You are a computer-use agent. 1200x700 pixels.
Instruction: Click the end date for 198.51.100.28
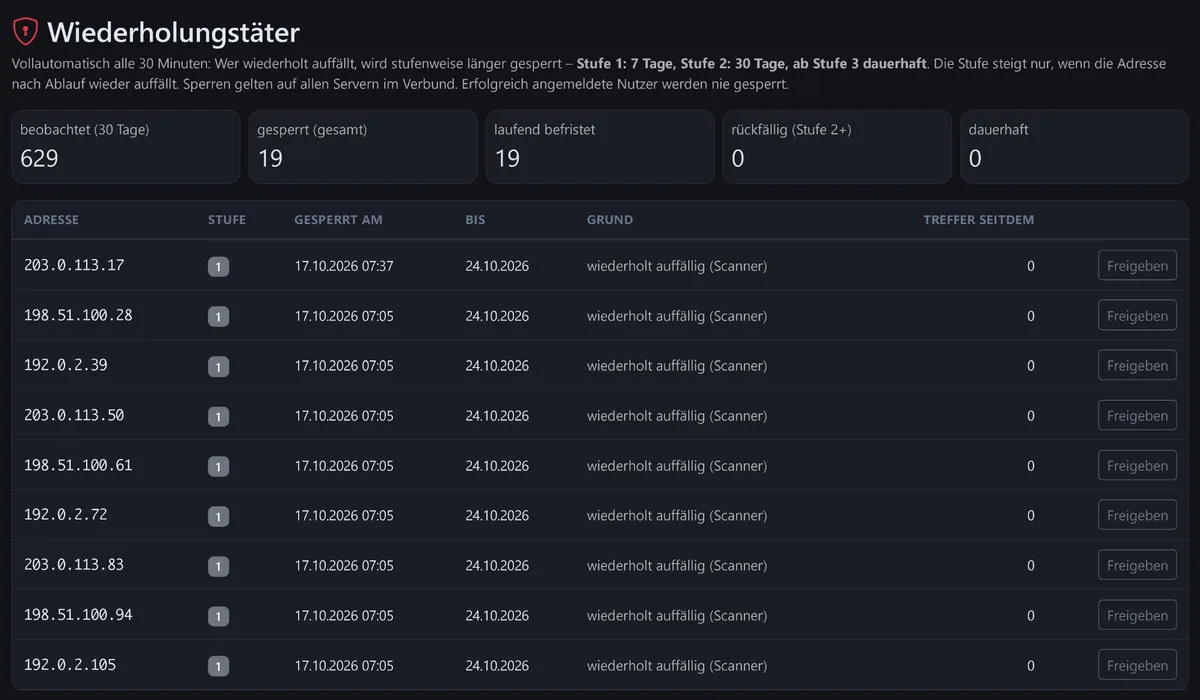497,316
